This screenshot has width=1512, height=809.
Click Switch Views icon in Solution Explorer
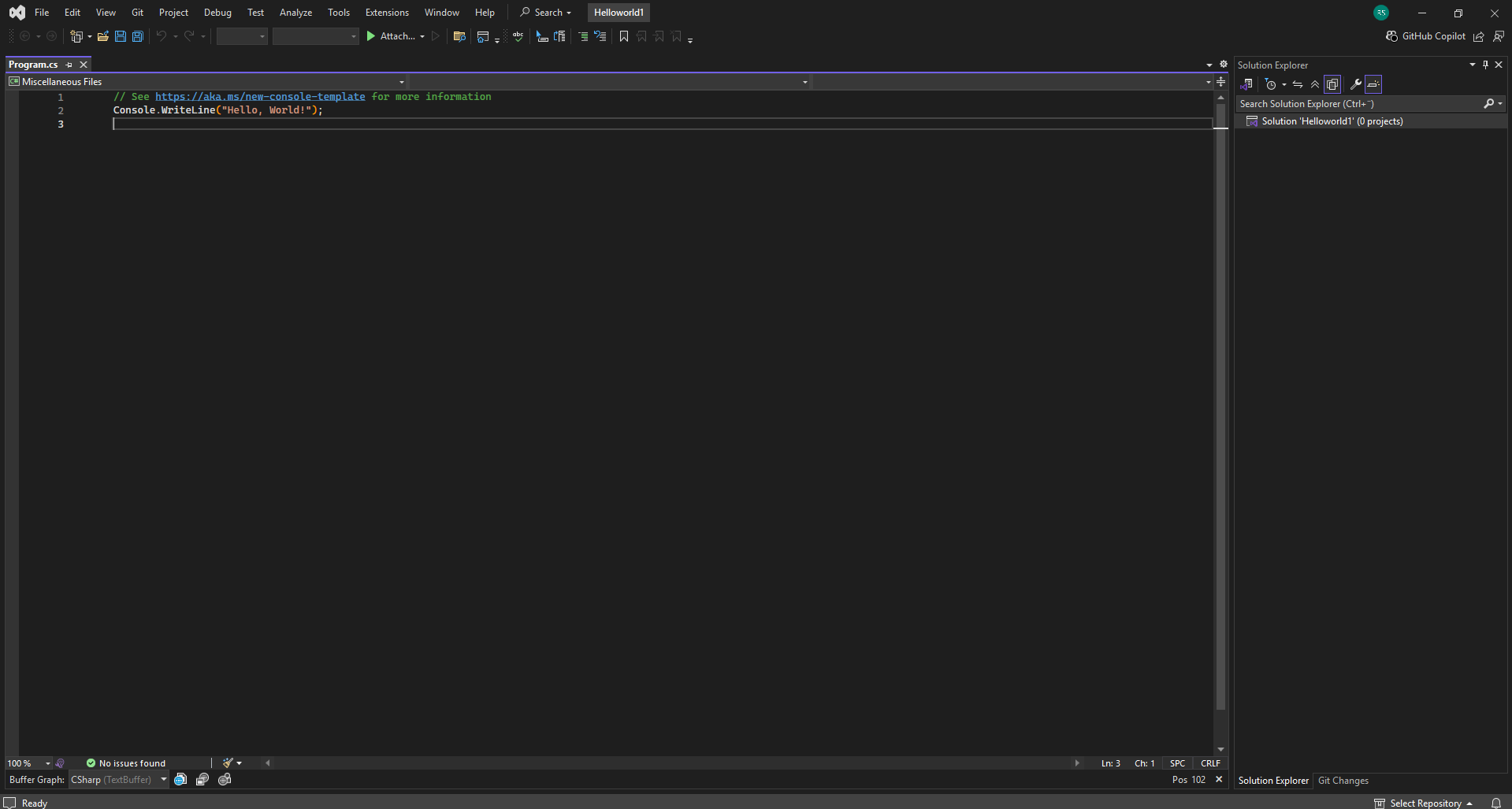point(1246,84)
